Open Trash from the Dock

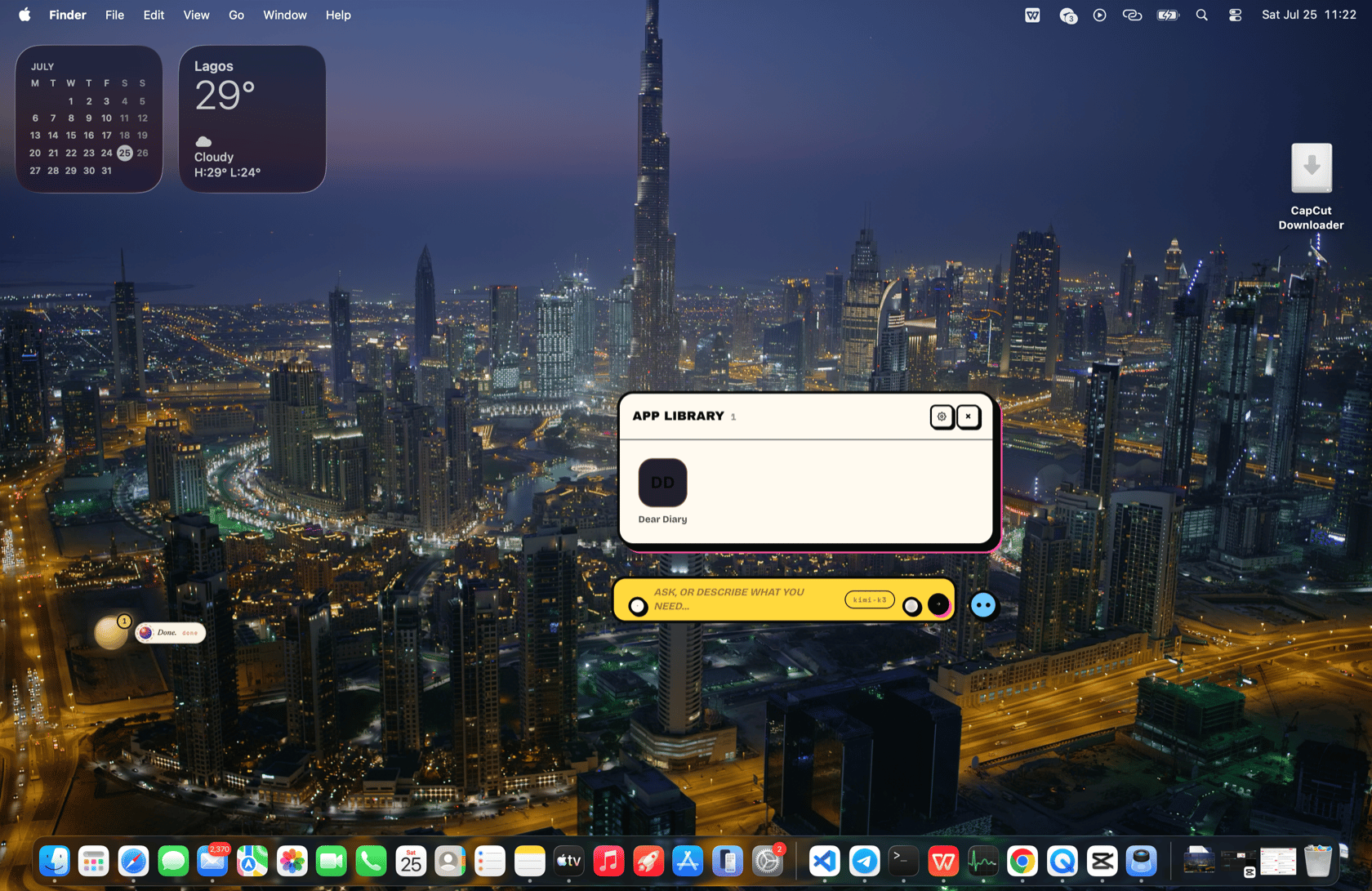point(1317,861)
